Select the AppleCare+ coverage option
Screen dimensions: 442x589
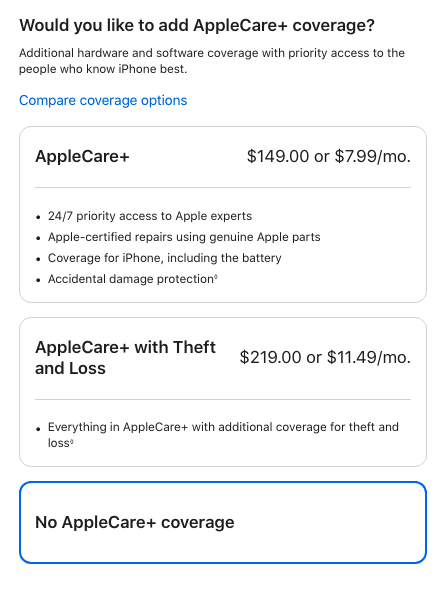coord(223,214)
